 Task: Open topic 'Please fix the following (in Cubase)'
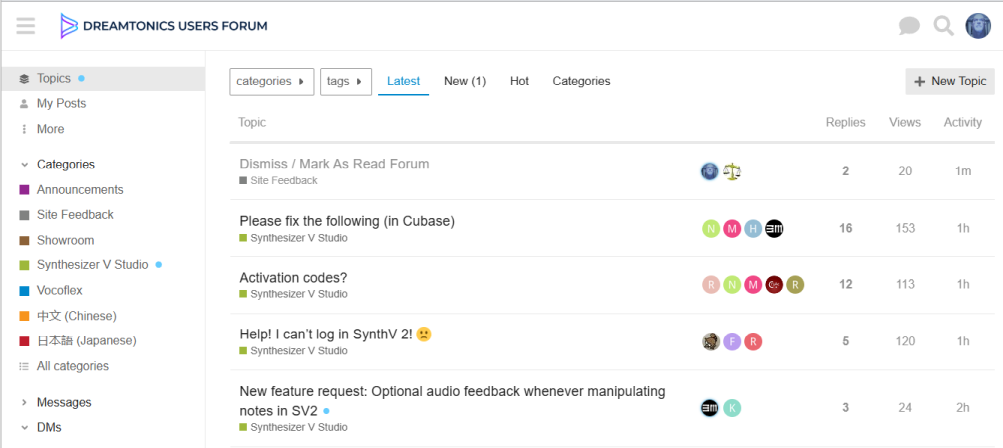[x=347, y=221]
